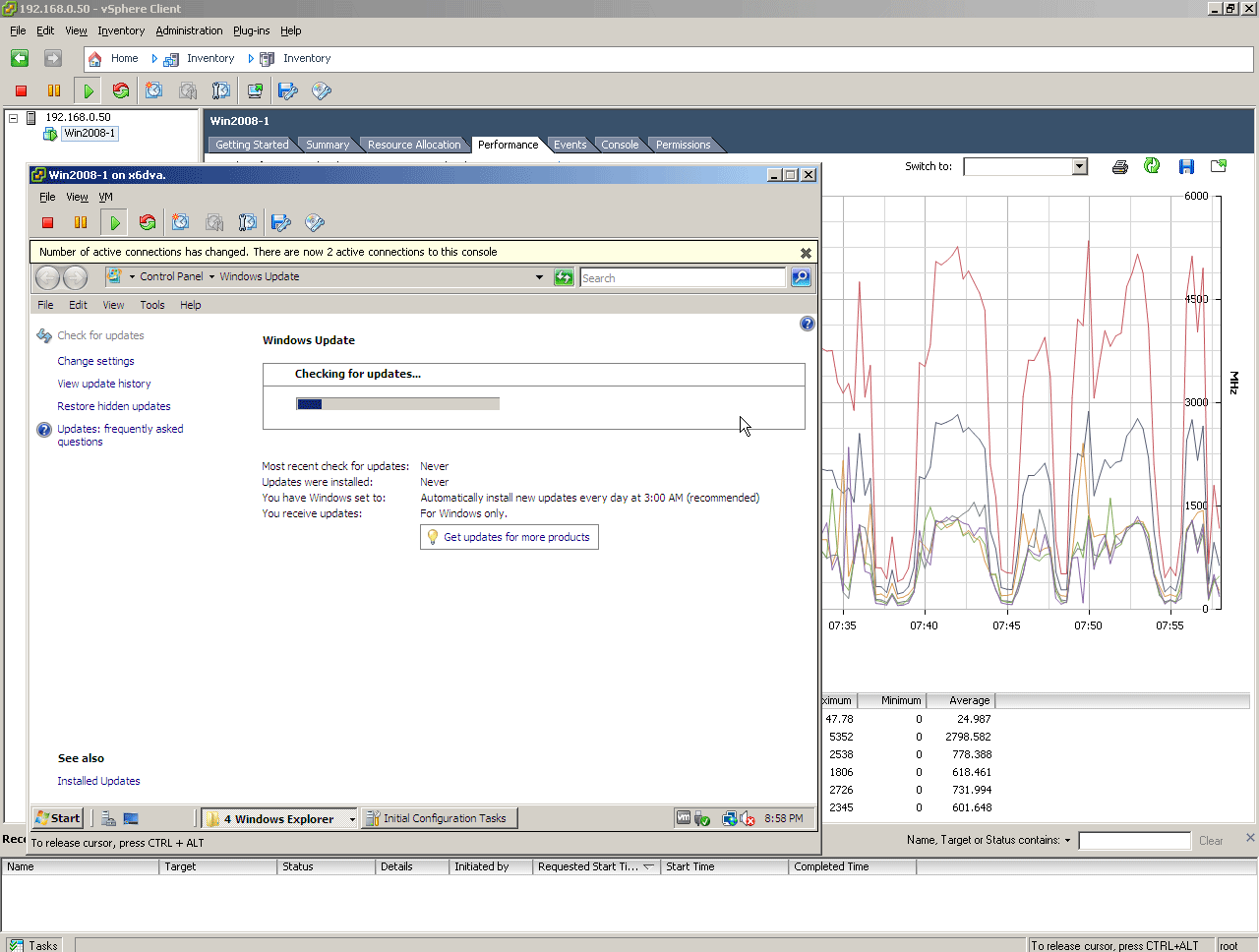This screenshot has height=952, width=1259.
Task: Open the Installed Updates link
Action: 98,781
